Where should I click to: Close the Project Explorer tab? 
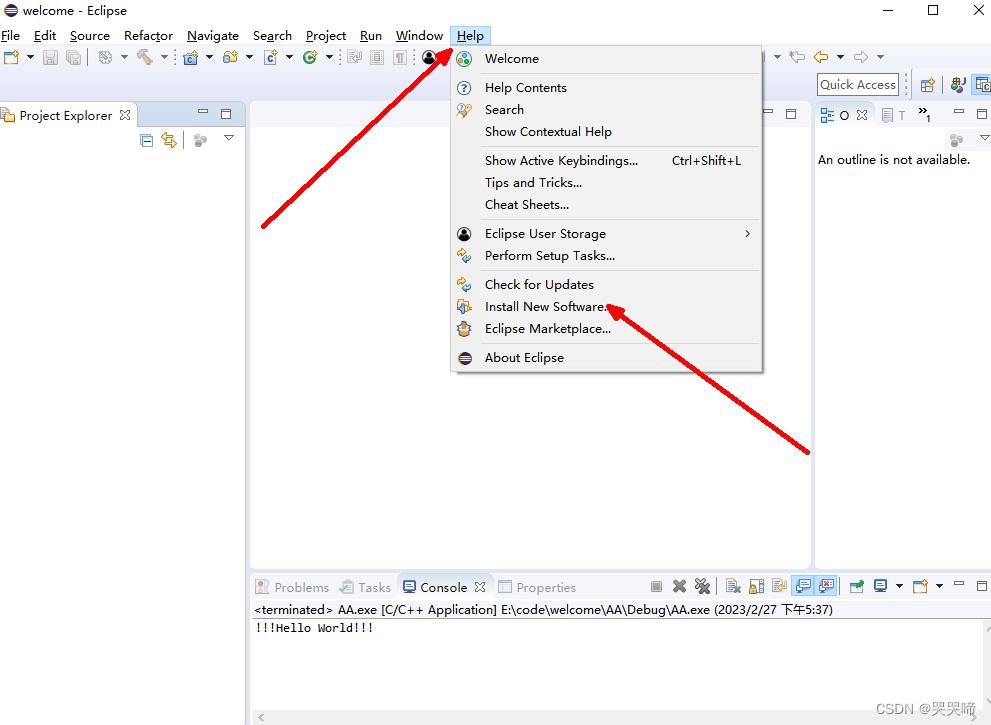click(x=125, y=115)
